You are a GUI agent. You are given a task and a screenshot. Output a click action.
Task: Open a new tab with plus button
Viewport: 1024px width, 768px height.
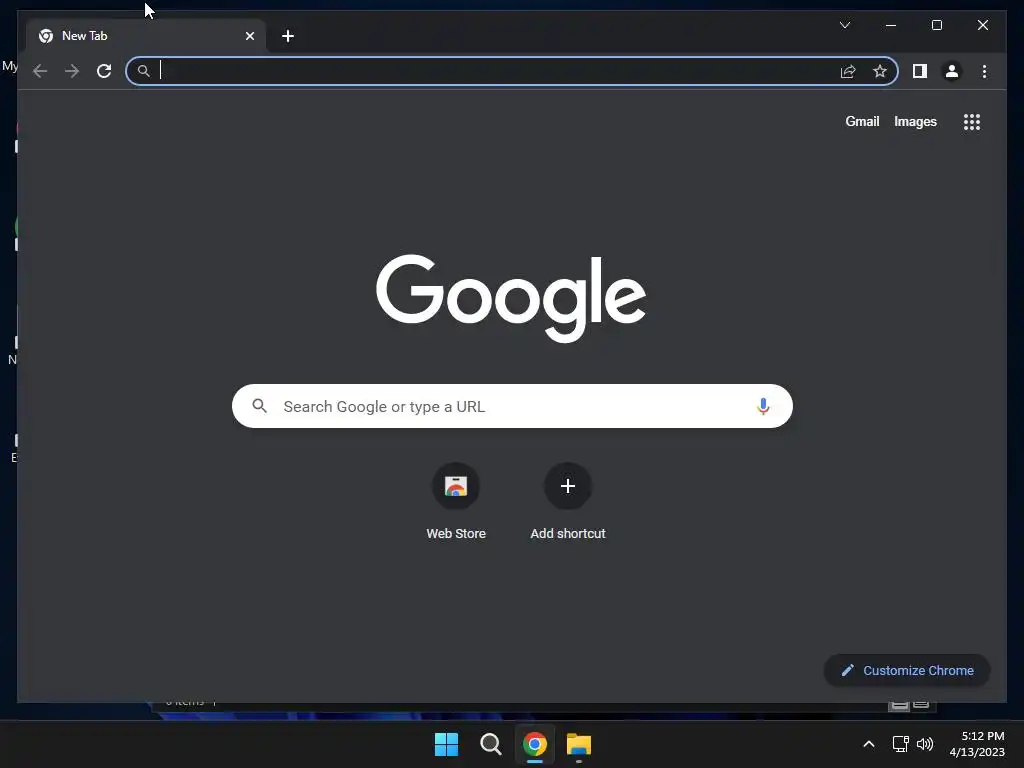tap(288, 36)
